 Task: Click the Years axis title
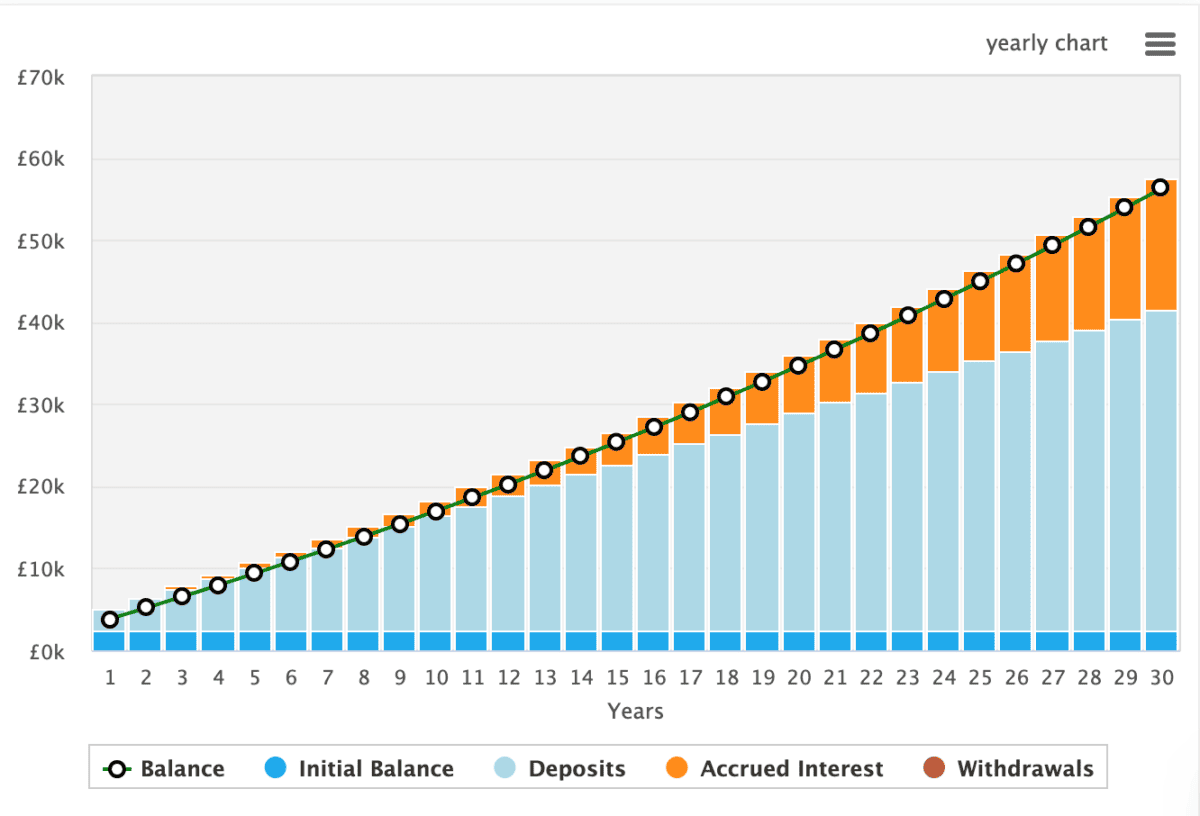point(635,712)
